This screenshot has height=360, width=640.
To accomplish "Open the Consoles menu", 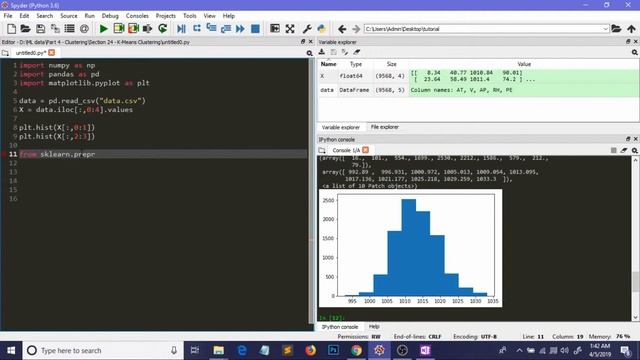I will [x=137, y=16].
